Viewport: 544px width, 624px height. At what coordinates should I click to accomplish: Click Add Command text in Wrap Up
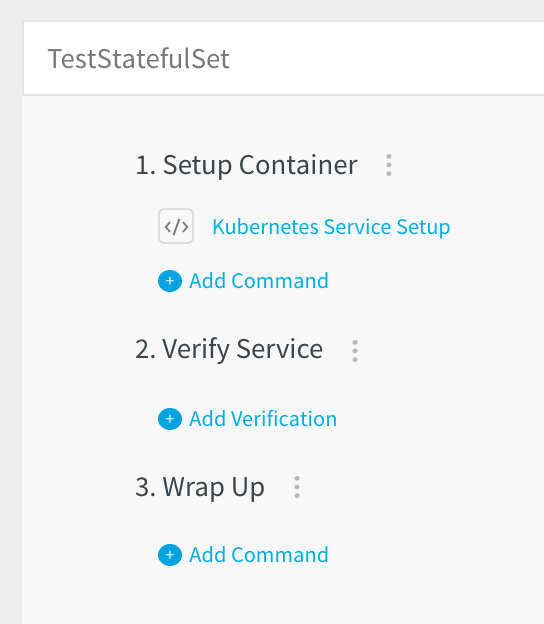click(259, 555)
